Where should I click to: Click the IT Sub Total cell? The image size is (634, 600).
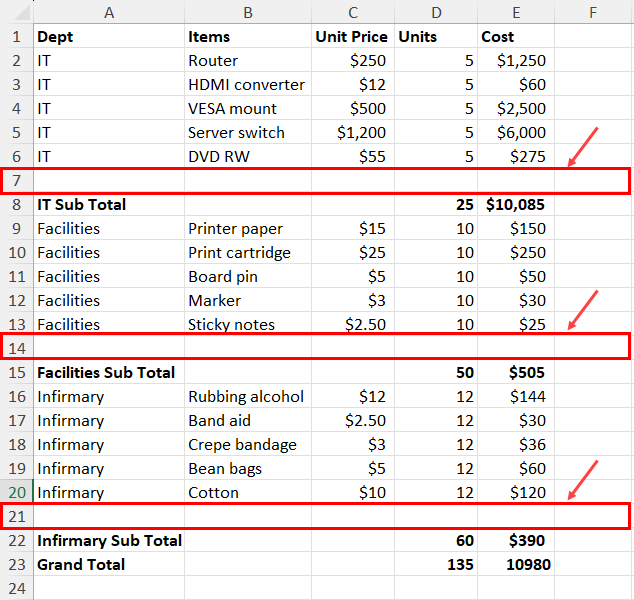[109, 205]
